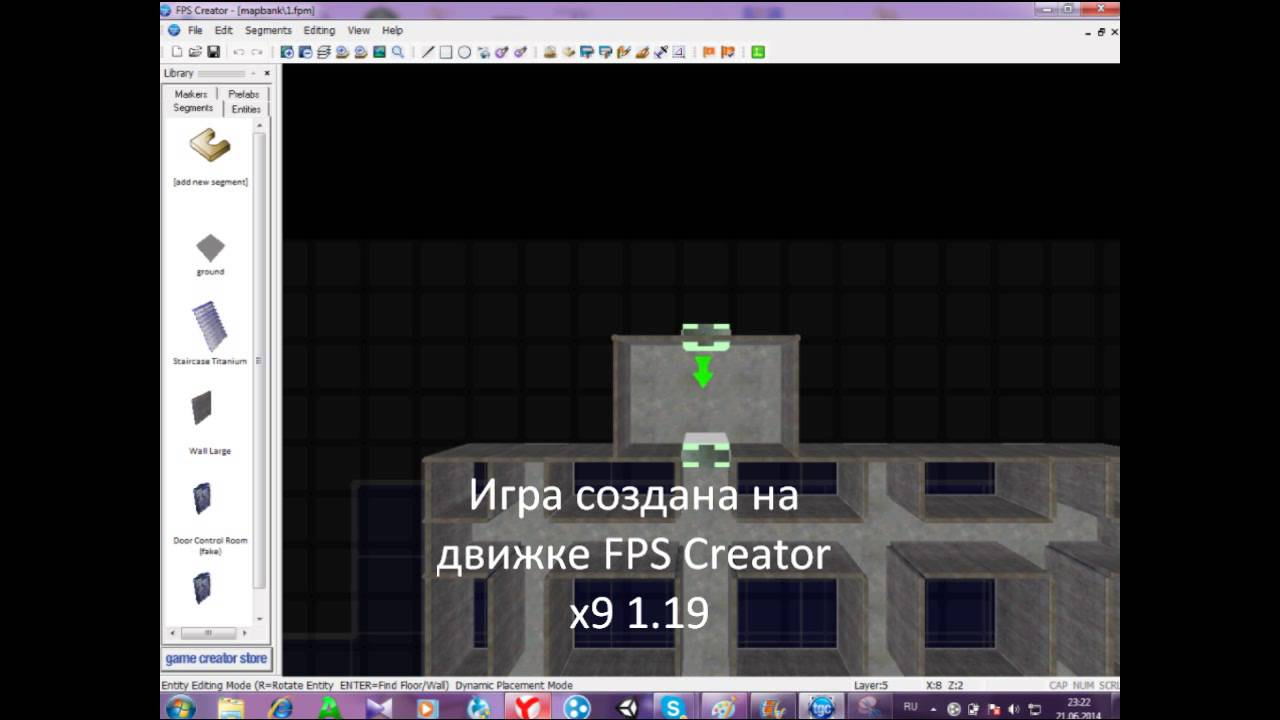This screenshot has width=1280, height=720.
Task: Click the Library panel pin dropdown arrow
Action: click(254, 74)
